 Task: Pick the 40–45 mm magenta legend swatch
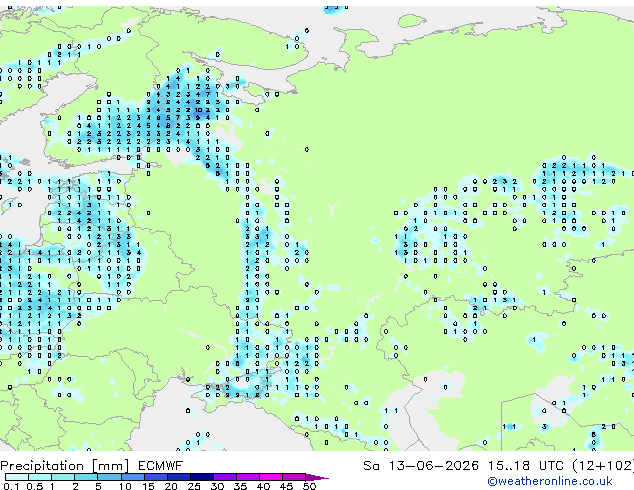tap(271, 477)
